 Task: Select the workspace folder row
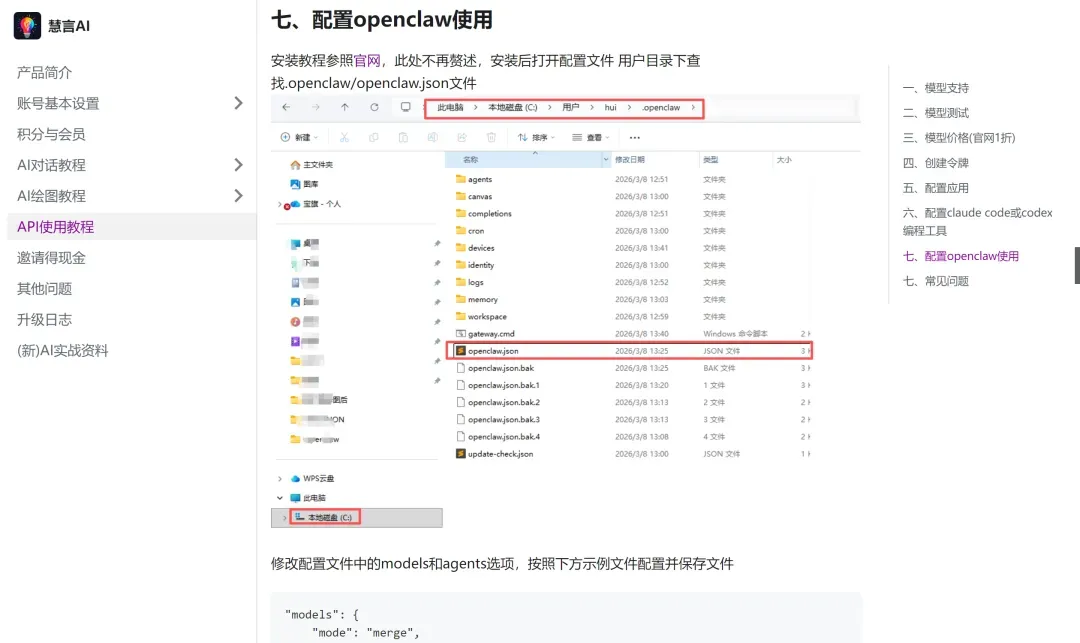click(x=629, y=317)
